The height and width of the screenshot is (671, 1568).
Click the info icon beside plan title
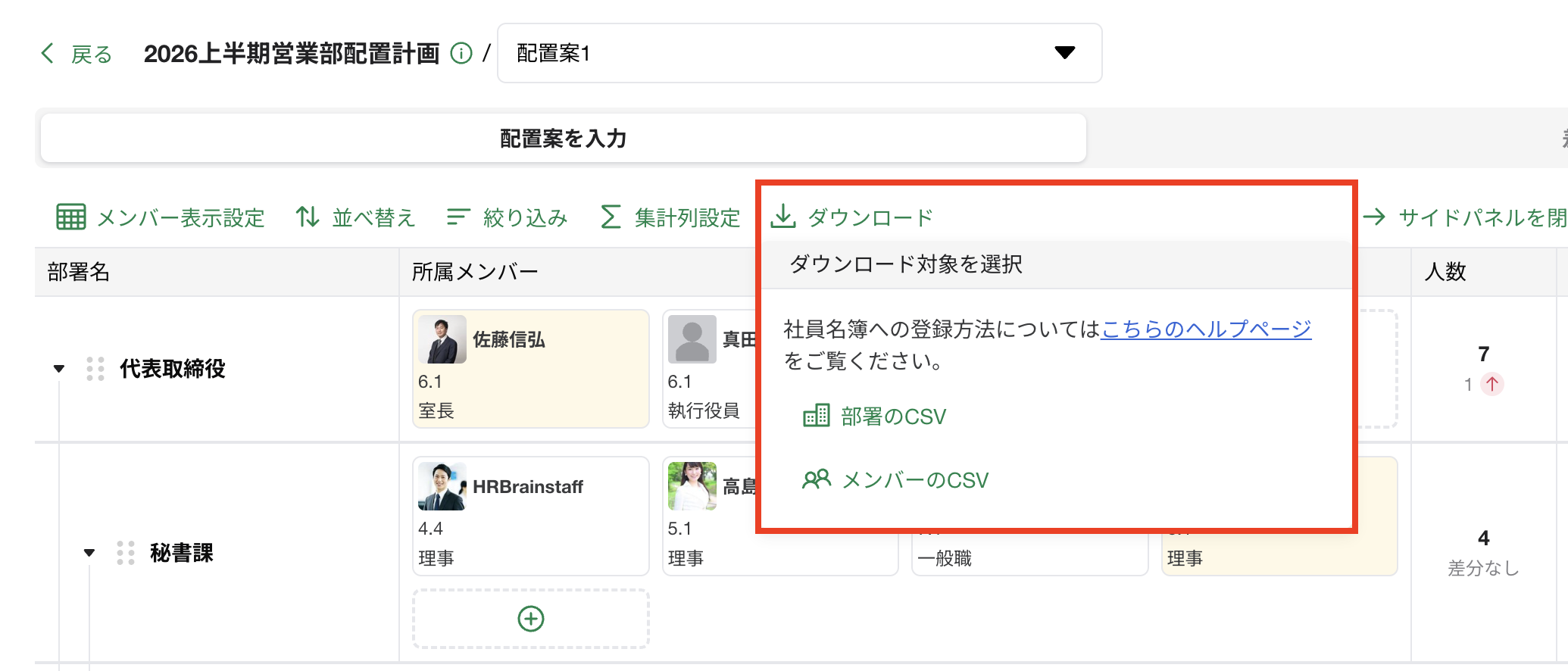point(461,53)
